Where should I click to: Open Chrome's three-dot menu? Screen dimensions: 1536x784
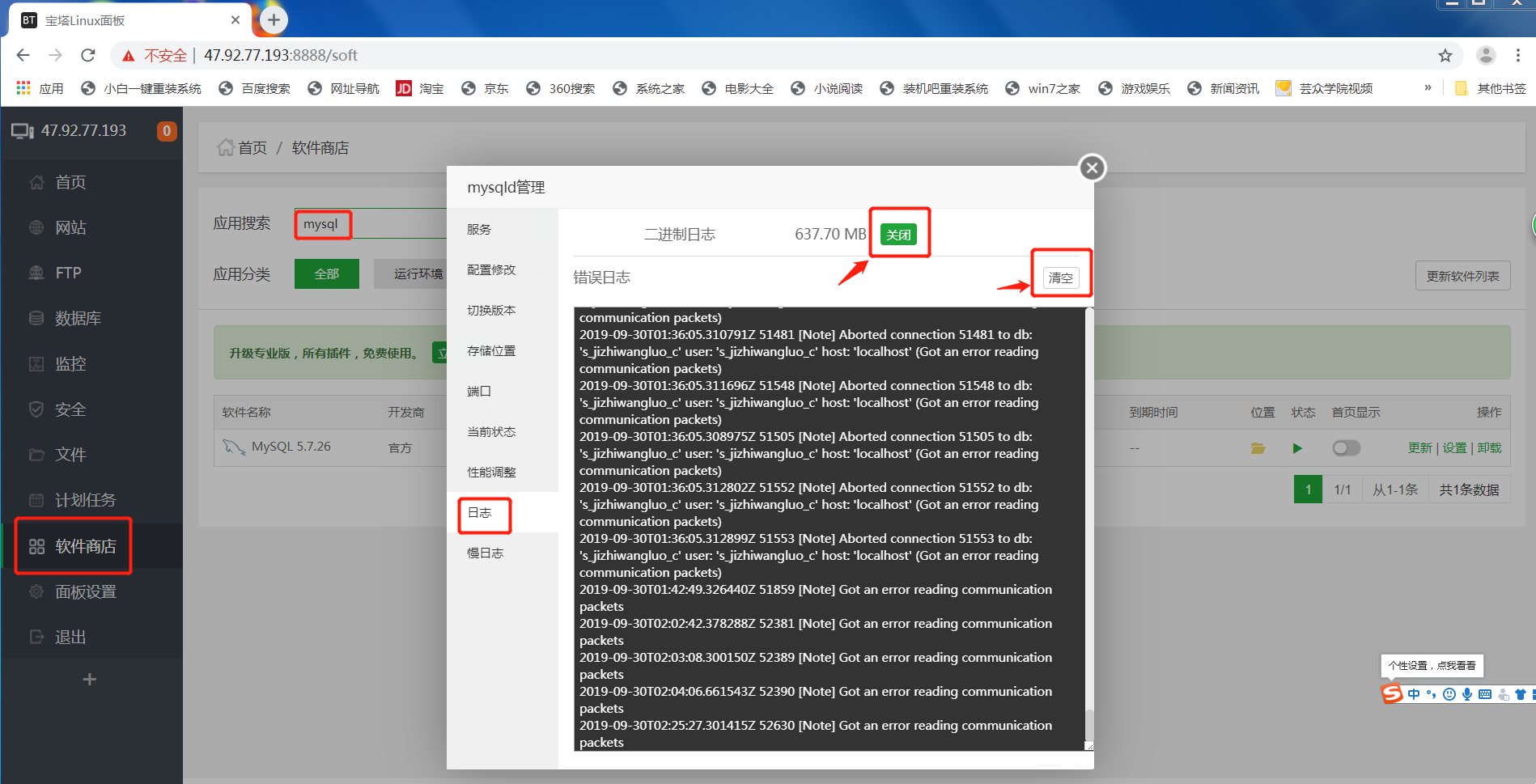(x=1517, y=56)
